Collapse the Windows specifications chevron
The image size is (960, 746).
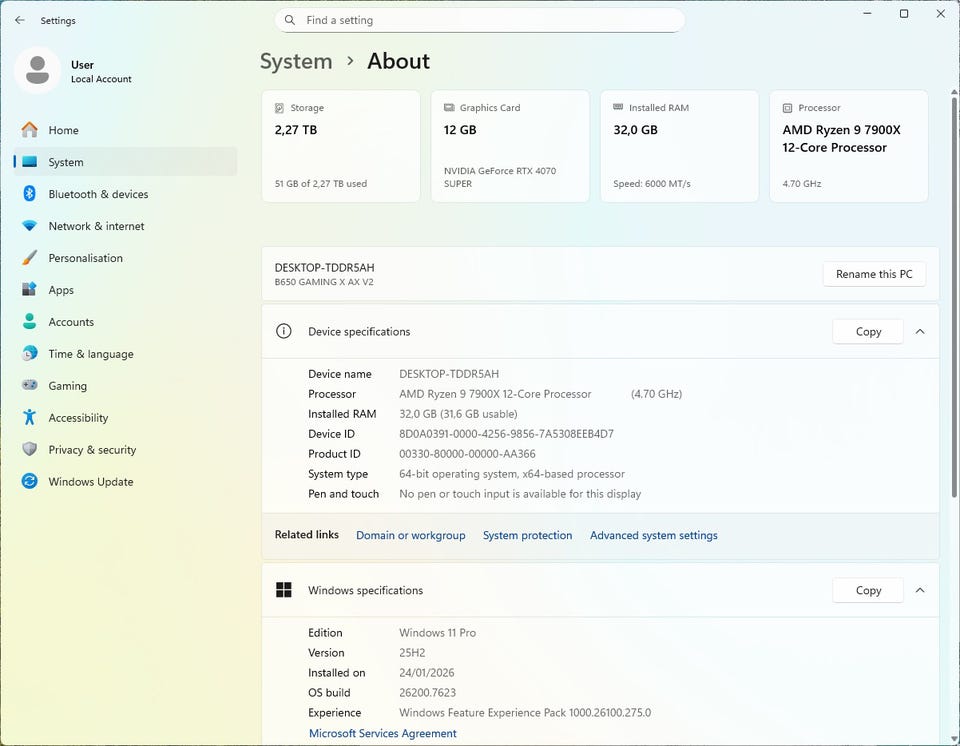[920, 591]
